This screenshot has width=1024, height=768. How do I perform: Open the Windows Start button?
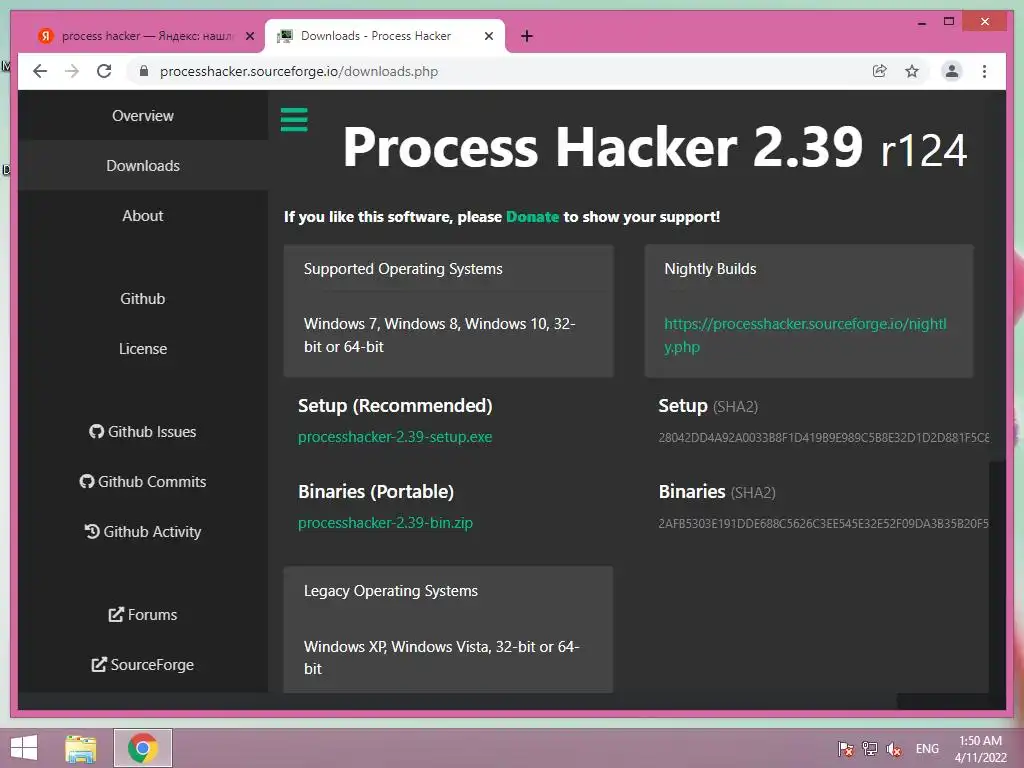[24, 748]
